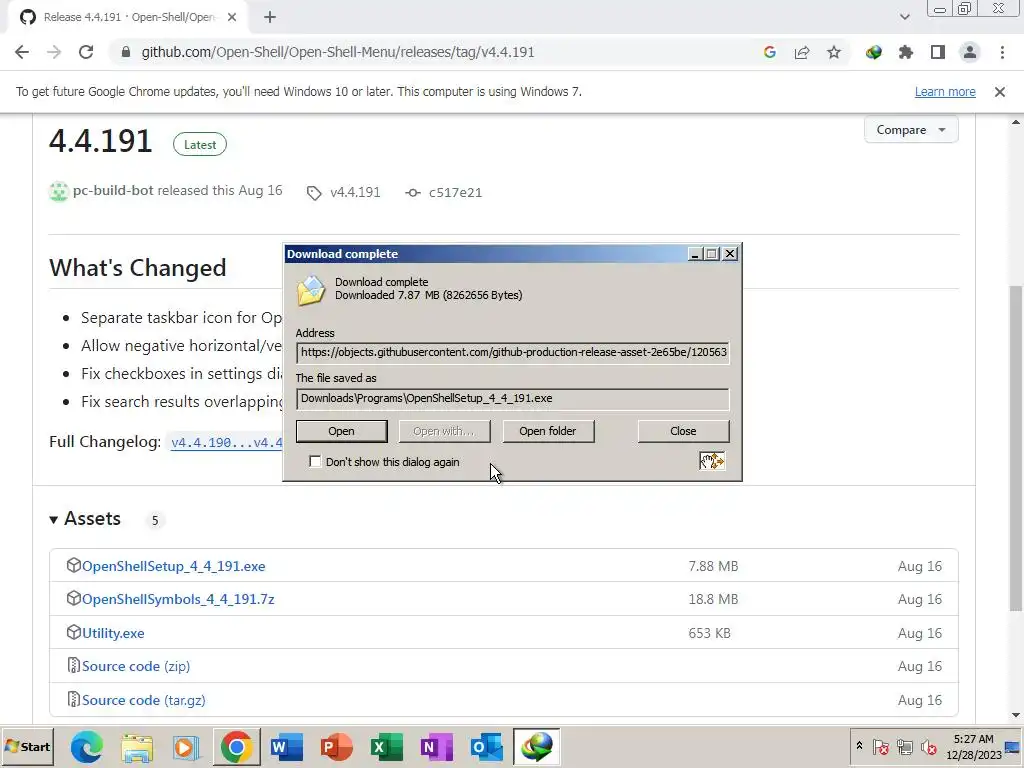Open the Windows Start menu
The width and height of the screenshot is (1024, 768).
tap(27, 747)
